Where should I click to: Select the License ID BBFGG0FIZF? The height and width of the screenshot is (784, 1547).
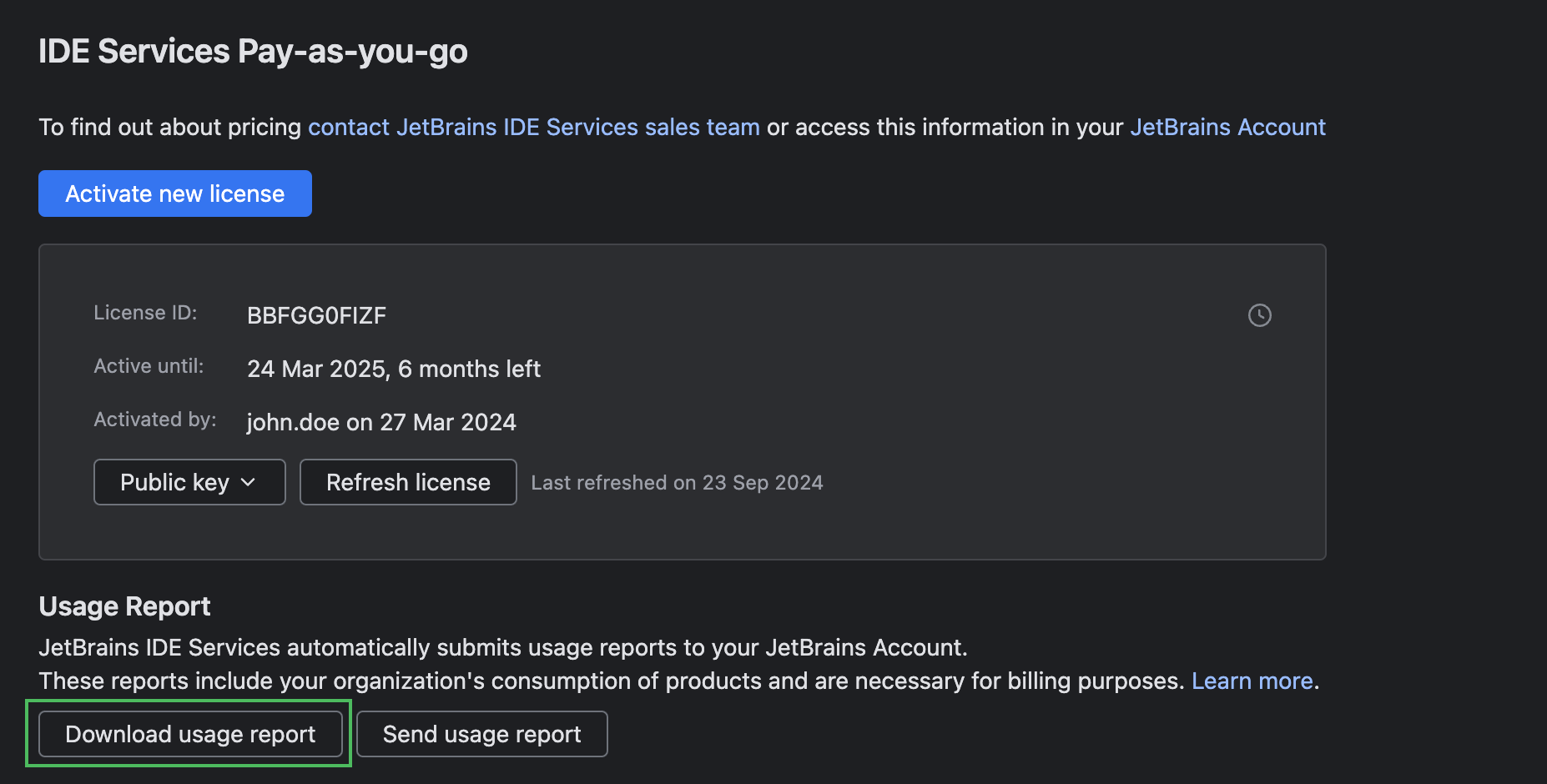(316, 315)
